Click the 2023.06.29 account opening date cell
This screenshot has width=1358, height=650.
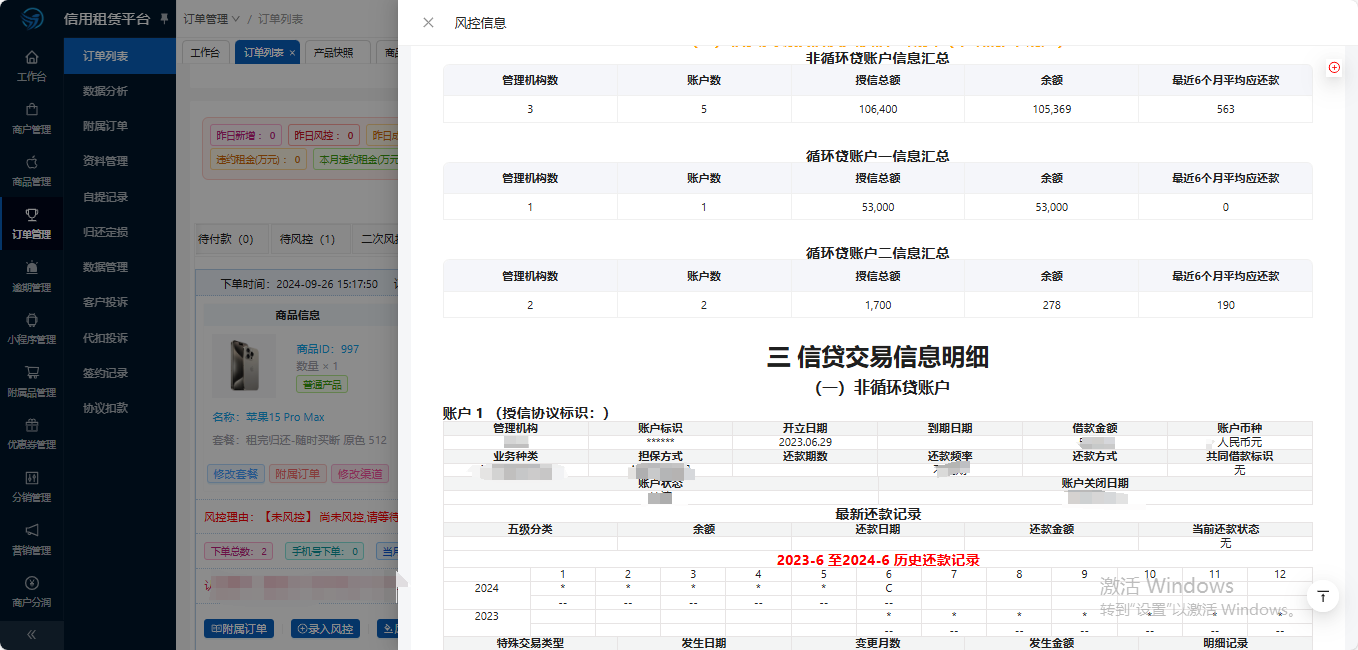[805, 442]
